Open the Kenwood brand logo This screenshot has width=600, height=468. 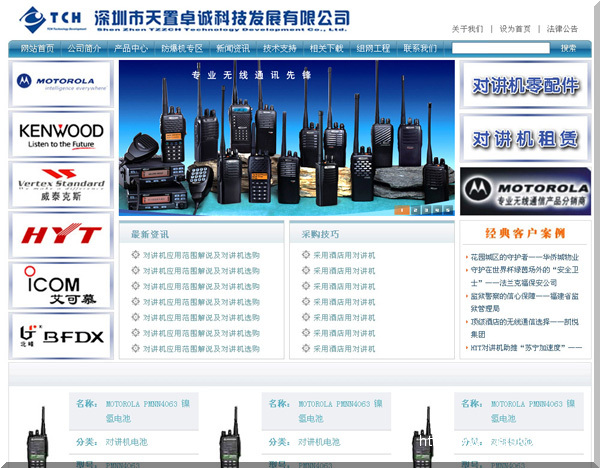[x=63, y=134]
